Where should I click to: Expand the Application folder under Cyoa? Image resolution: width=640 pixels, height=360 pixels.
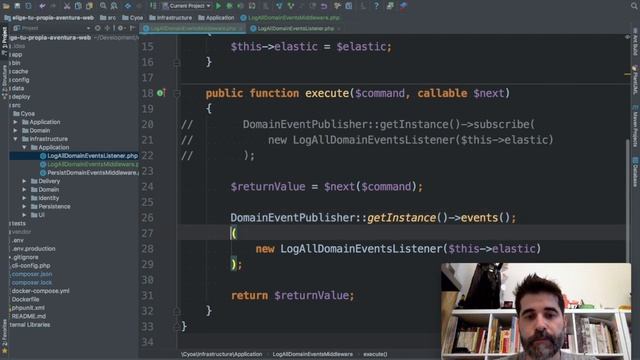tap(16, 122)
